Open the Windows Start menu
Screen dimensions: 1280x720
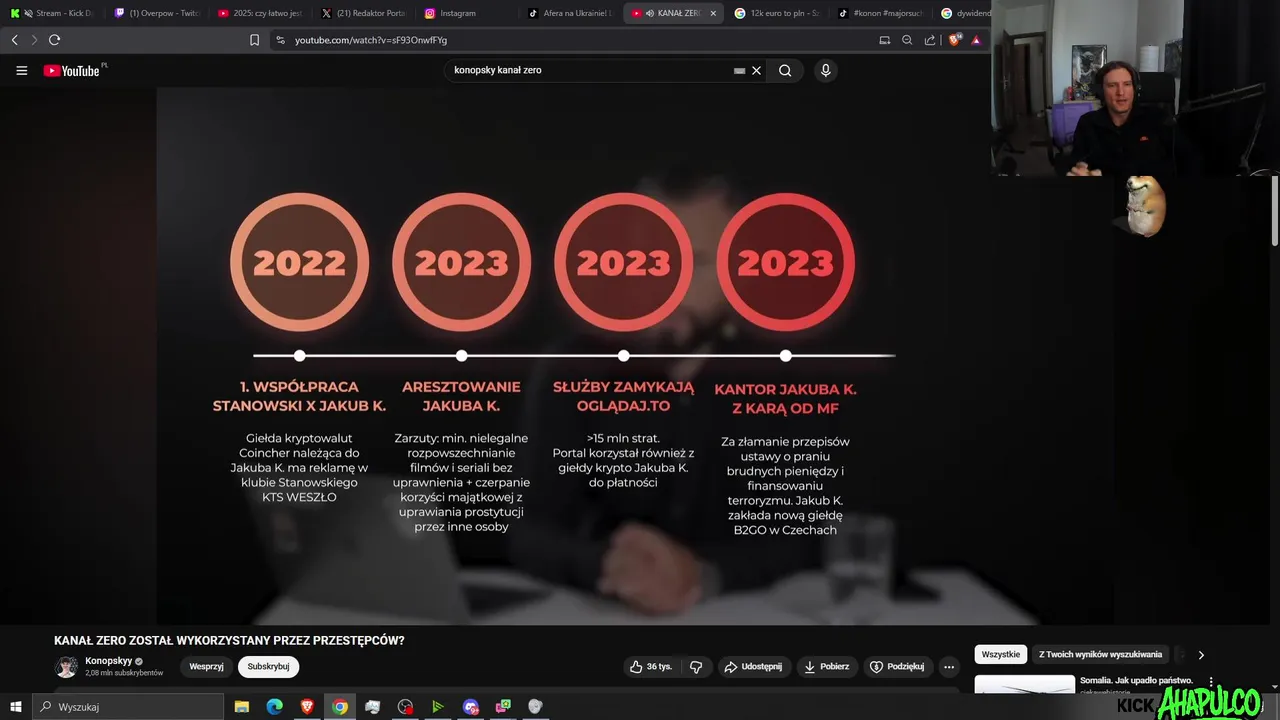click(x=15, y=707)
